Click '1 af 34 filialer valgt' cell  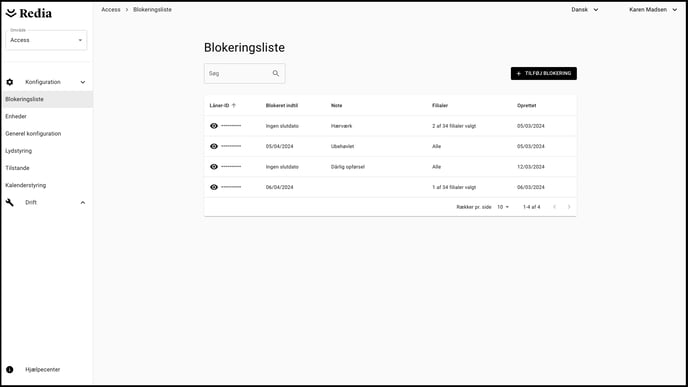[x=454, y=187]
